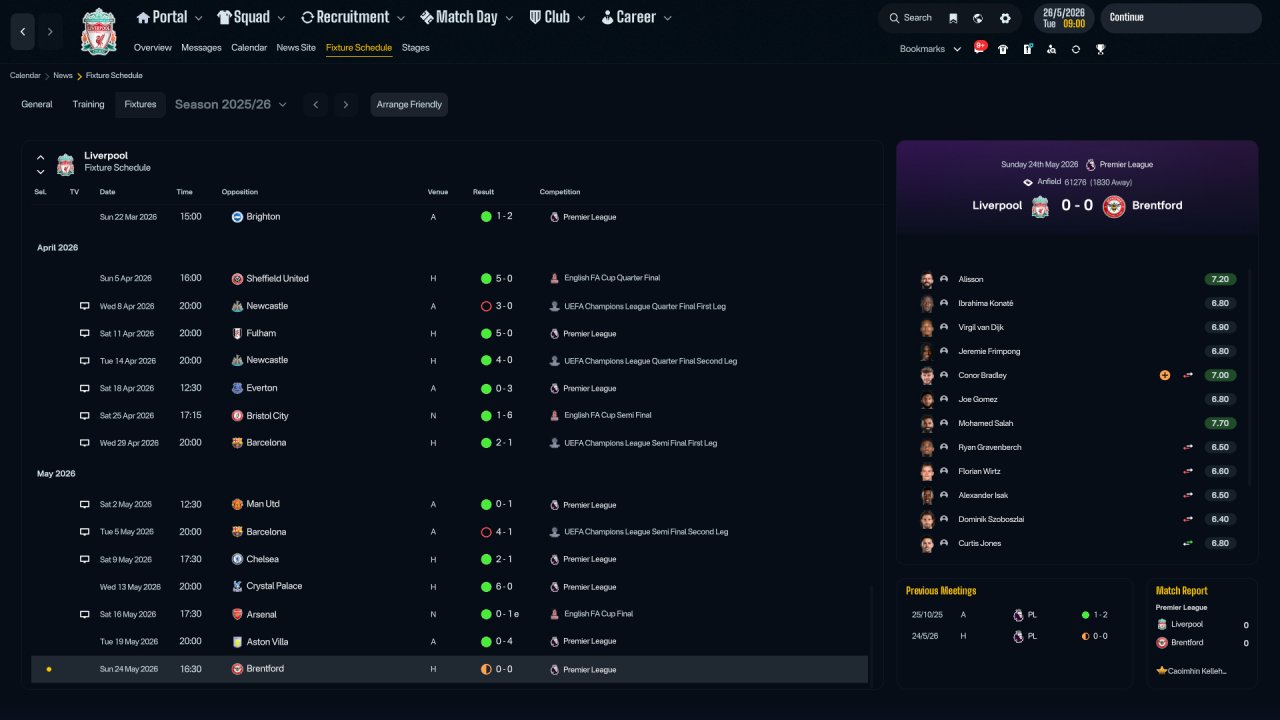Go to the previous season with the left chevron
The image size is (1280, 720).
(x=315, y=105)
